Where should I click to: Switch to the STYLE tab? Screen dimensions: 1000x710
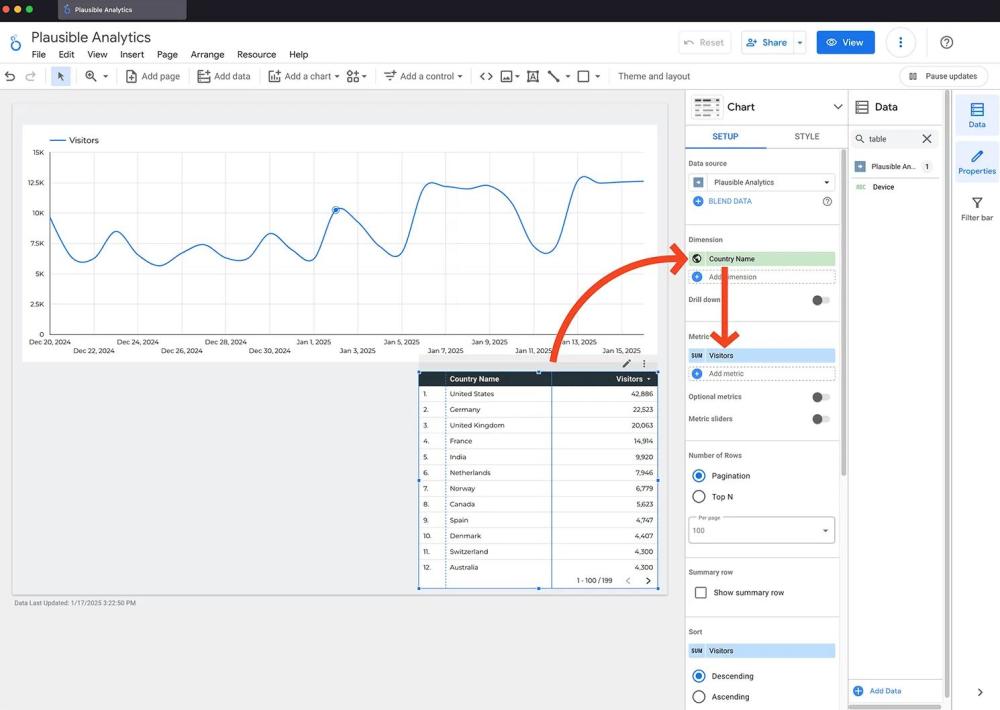pos(806,137)
